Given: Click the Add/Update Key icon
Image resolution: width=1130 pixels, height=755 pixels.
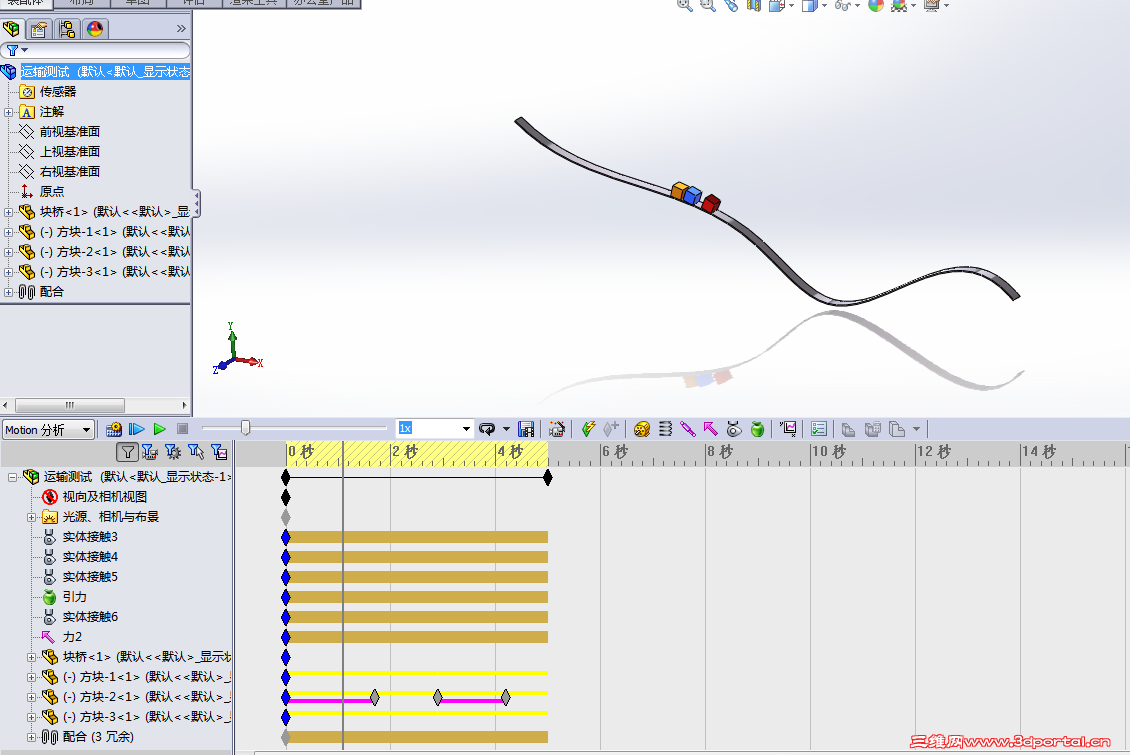Looking at the screenshot, I should [x=611, y=429].
